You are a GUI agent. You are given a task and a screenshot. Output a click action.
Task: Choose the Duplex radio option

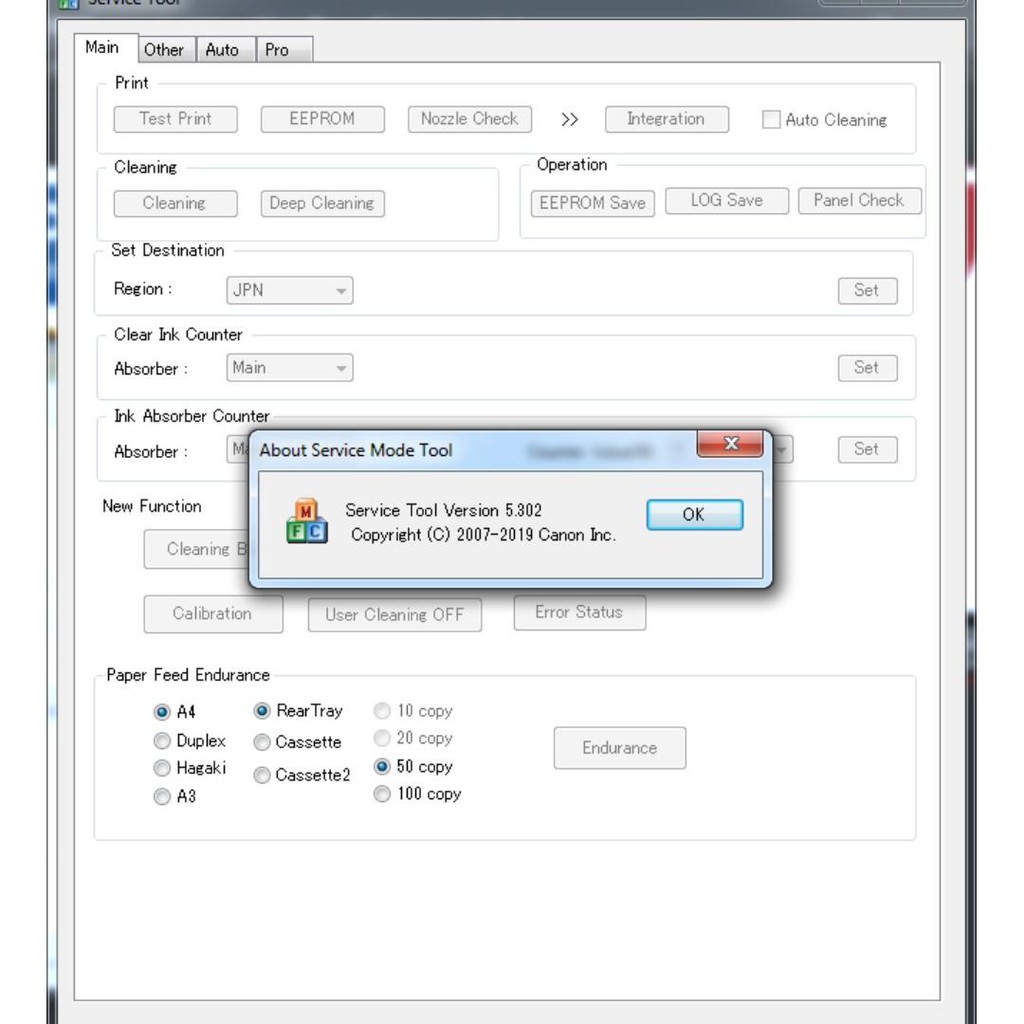pyautogui.click(x=162, y=741)
